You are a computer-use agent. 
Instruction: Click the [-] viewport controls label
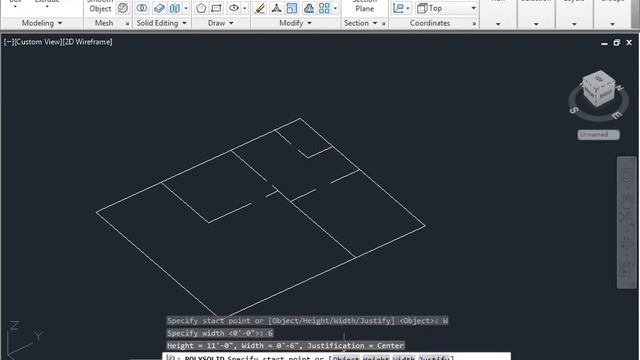tap(8, 42)
